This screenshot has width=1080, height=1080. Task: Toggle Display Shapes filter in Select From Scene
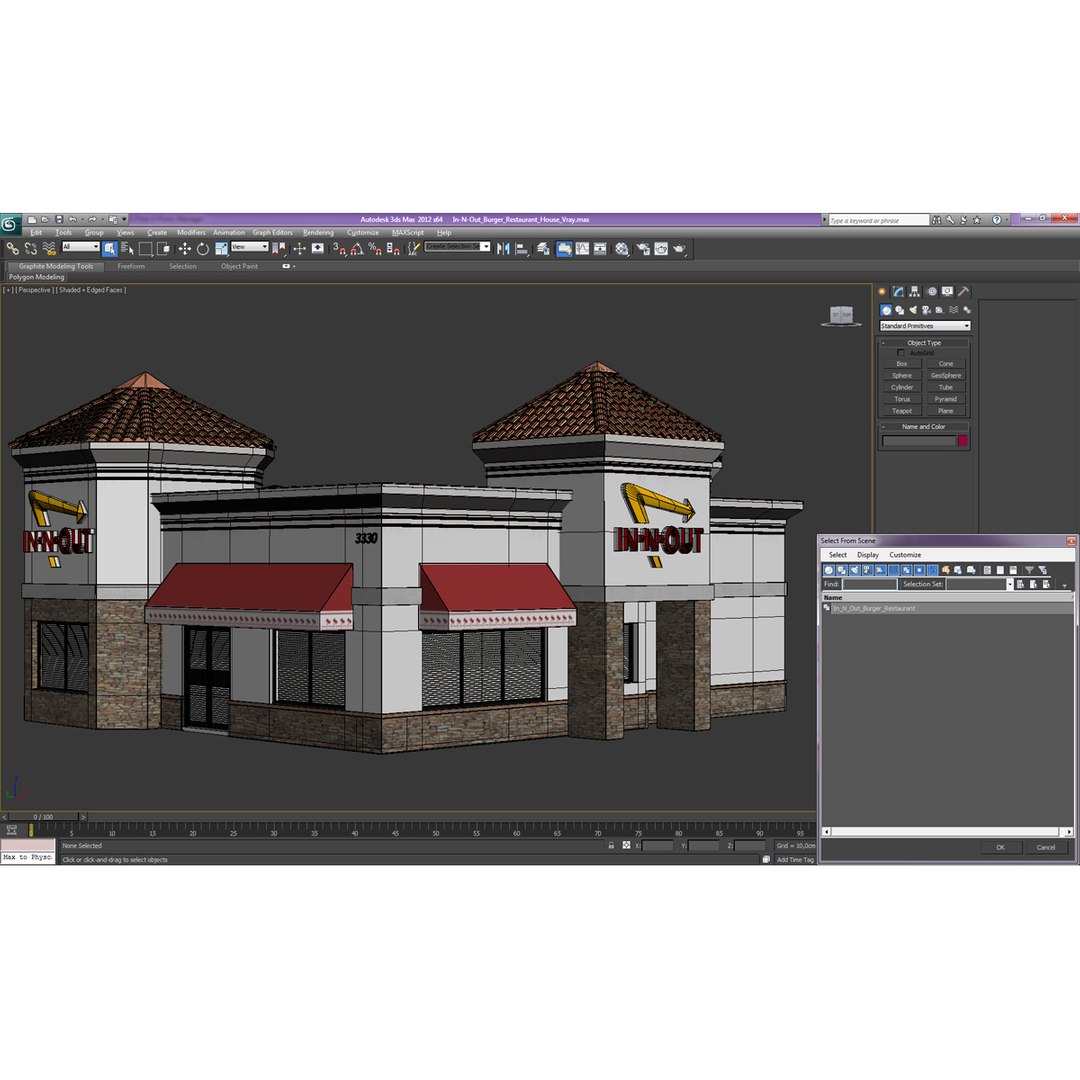[842, 570]
